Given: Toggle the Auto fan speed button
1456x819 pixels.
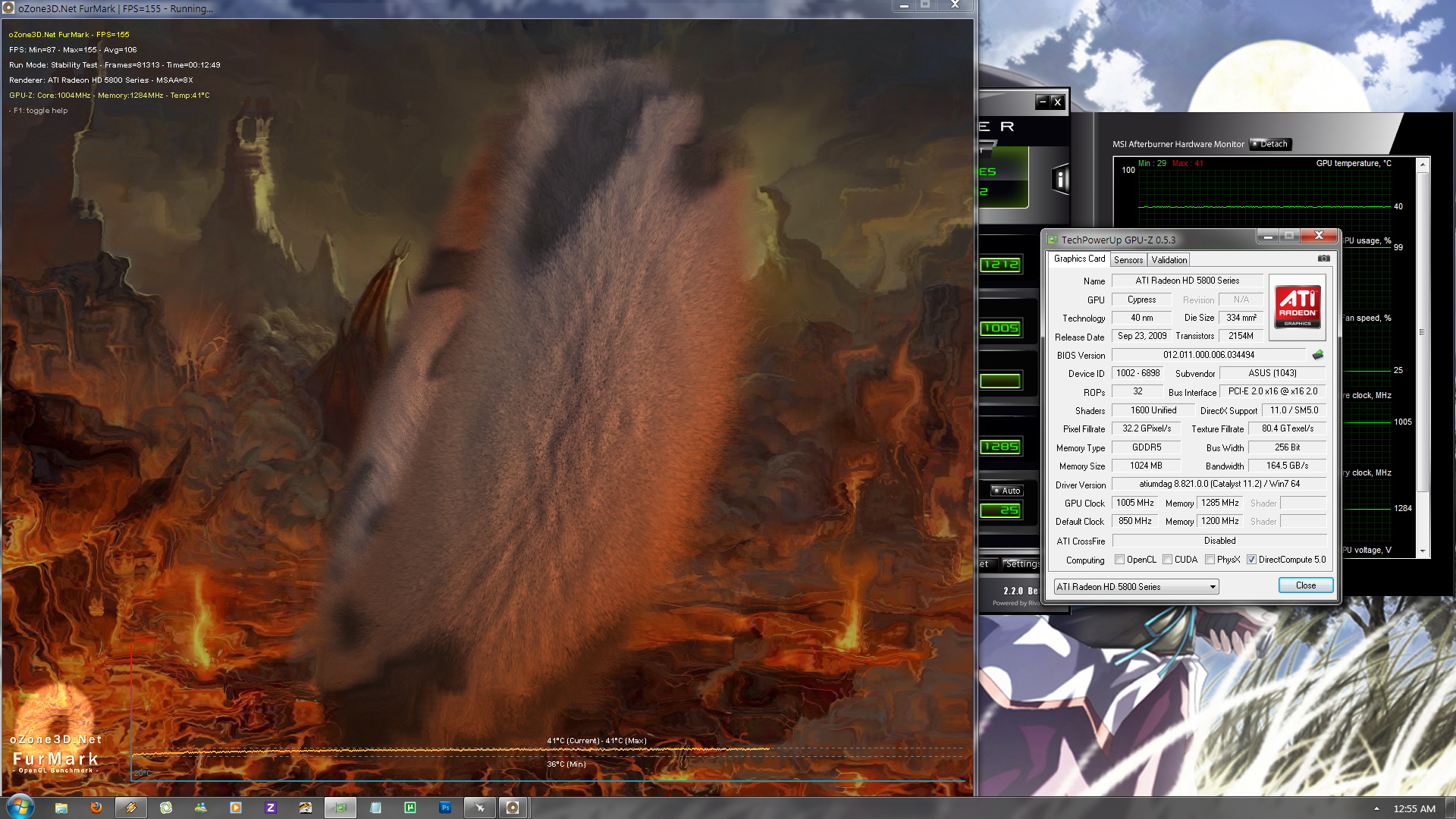Looking at the screenshot, I should tap(1007, 491).
